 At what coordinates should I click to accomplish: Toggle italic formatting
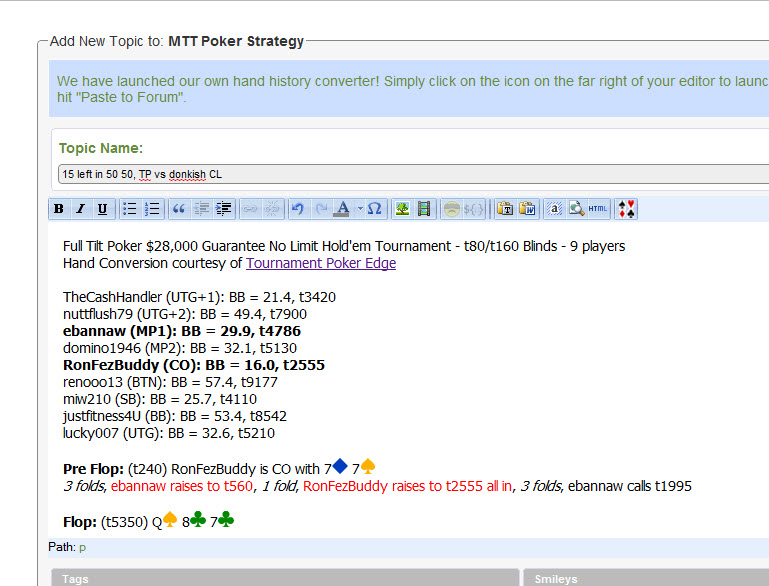[x=80, y=209]
